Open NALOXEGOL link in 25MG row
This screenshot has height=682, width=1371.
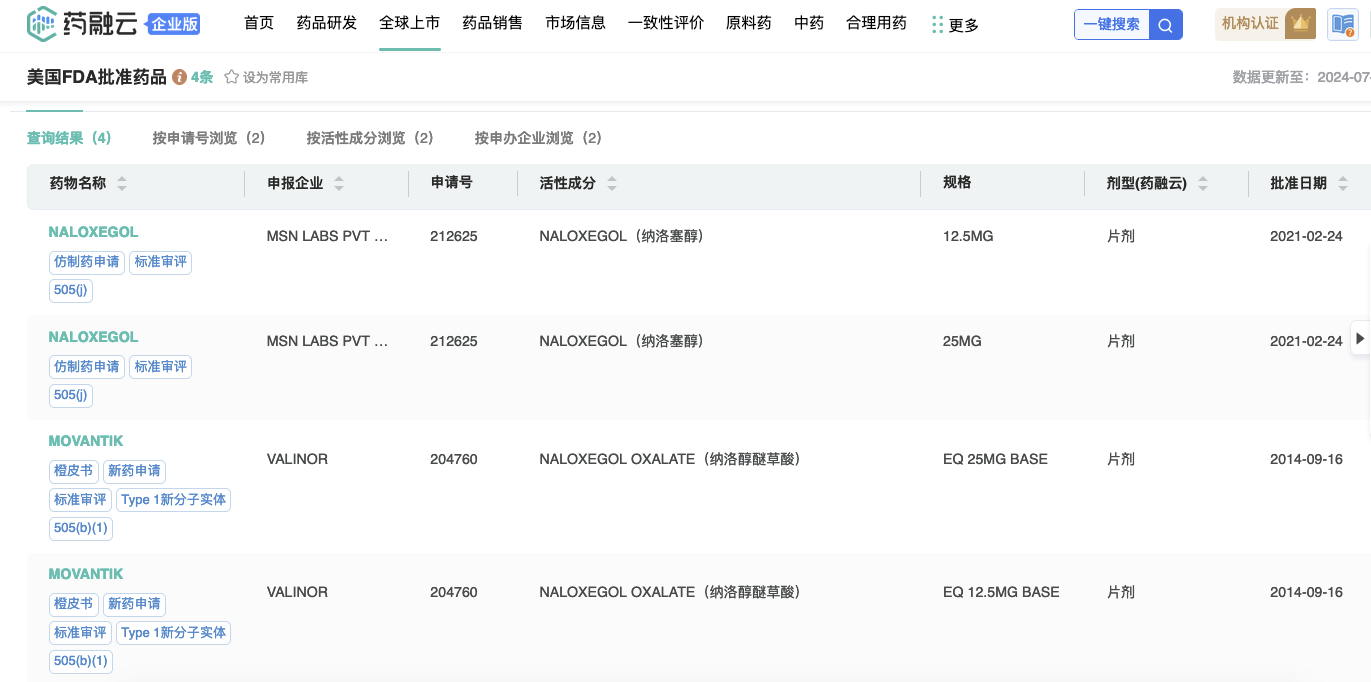(93, 337)
